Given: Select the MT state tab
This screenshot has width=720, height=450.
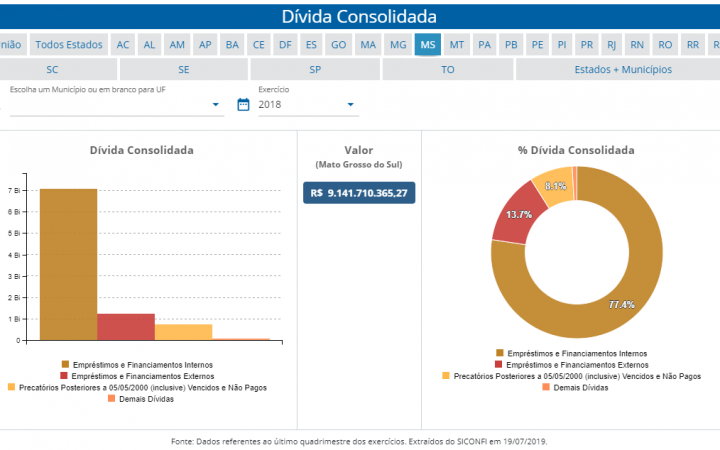Looking at the screenshot, I should [456, 45].
